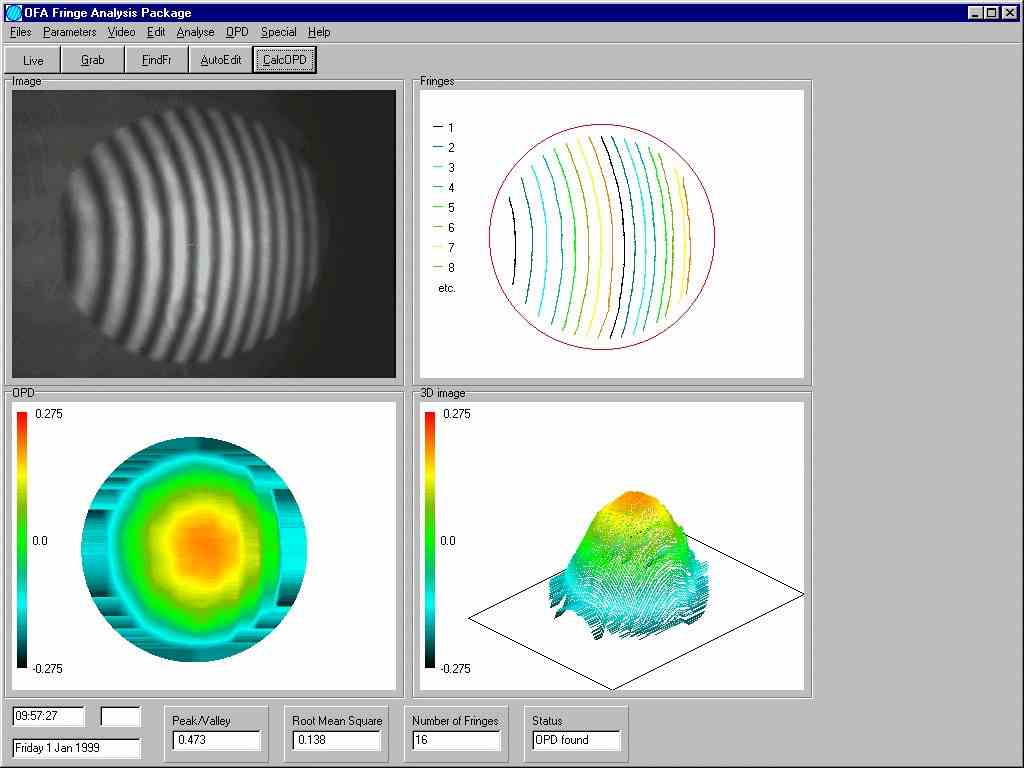Click the Number of Fringes field
1024x768 pixels.
[456, 740]
